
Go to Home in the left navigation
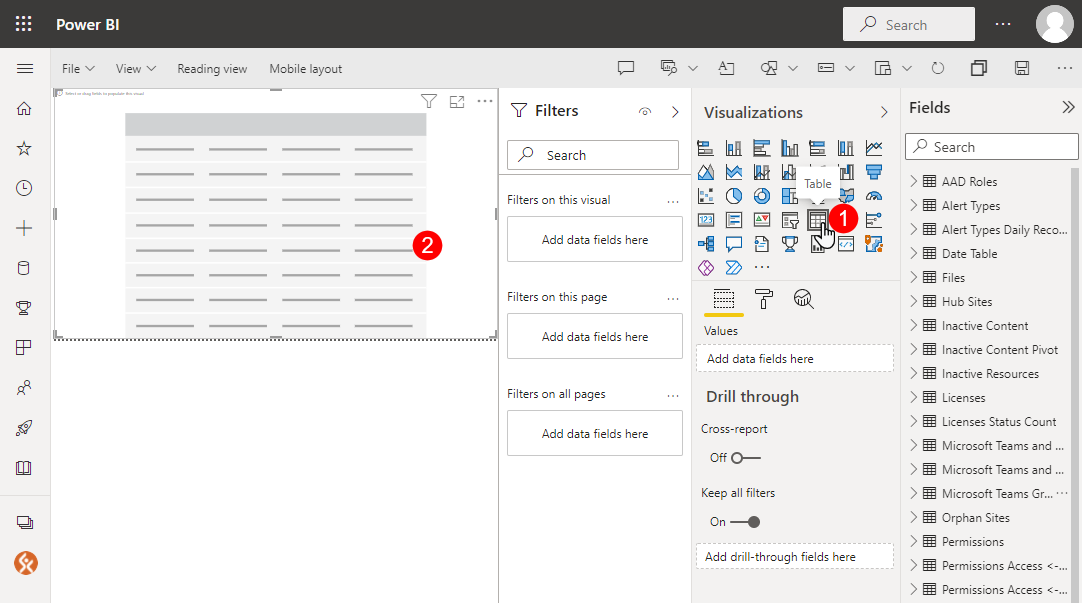(24, 108)
